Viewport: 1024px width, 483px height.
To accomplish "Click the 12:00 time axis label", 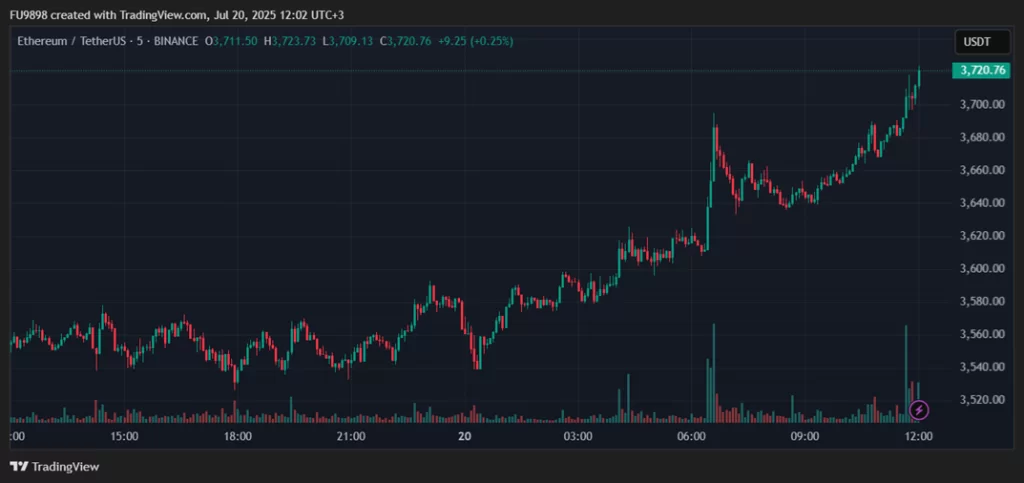I will [x=919, y=435].
